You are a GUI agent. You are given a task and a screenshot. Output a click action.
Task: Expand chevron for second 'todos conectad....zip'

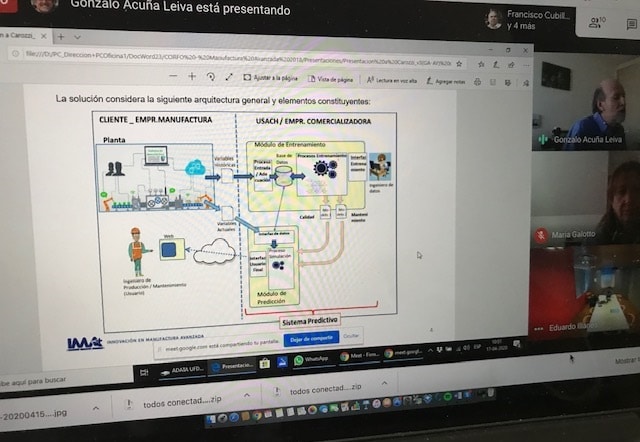click(384, 383)
